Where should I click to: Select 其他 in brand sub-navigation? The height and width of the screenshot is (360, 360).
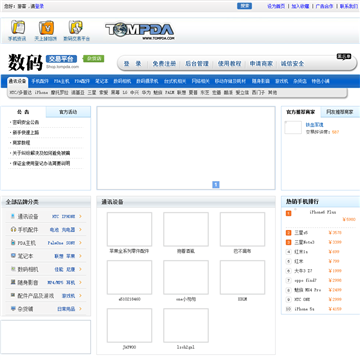[x=273, y=93]
